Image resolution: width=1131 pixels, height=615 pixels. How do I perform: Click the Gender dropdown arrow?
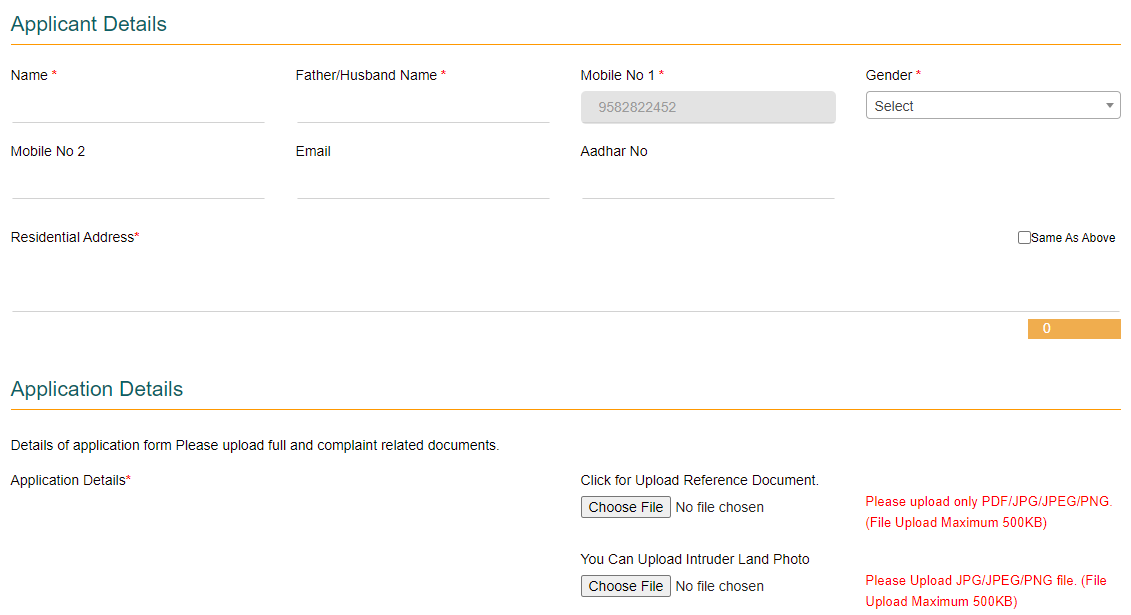[x=1109, y=105]
